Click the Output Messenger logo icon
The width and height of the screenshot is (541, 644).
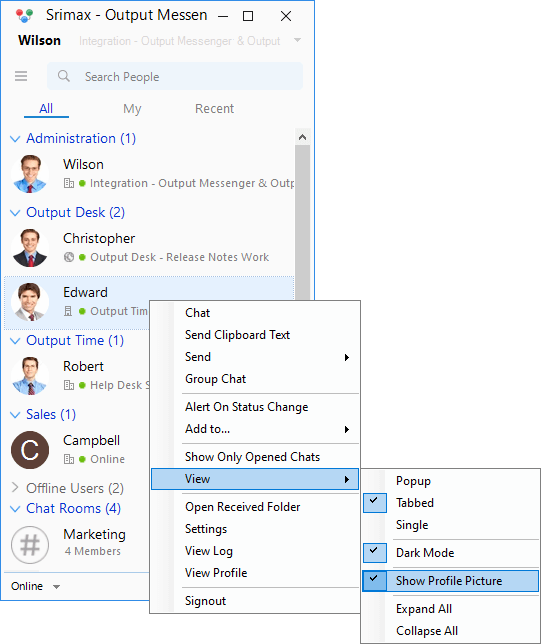coord(24,16)
